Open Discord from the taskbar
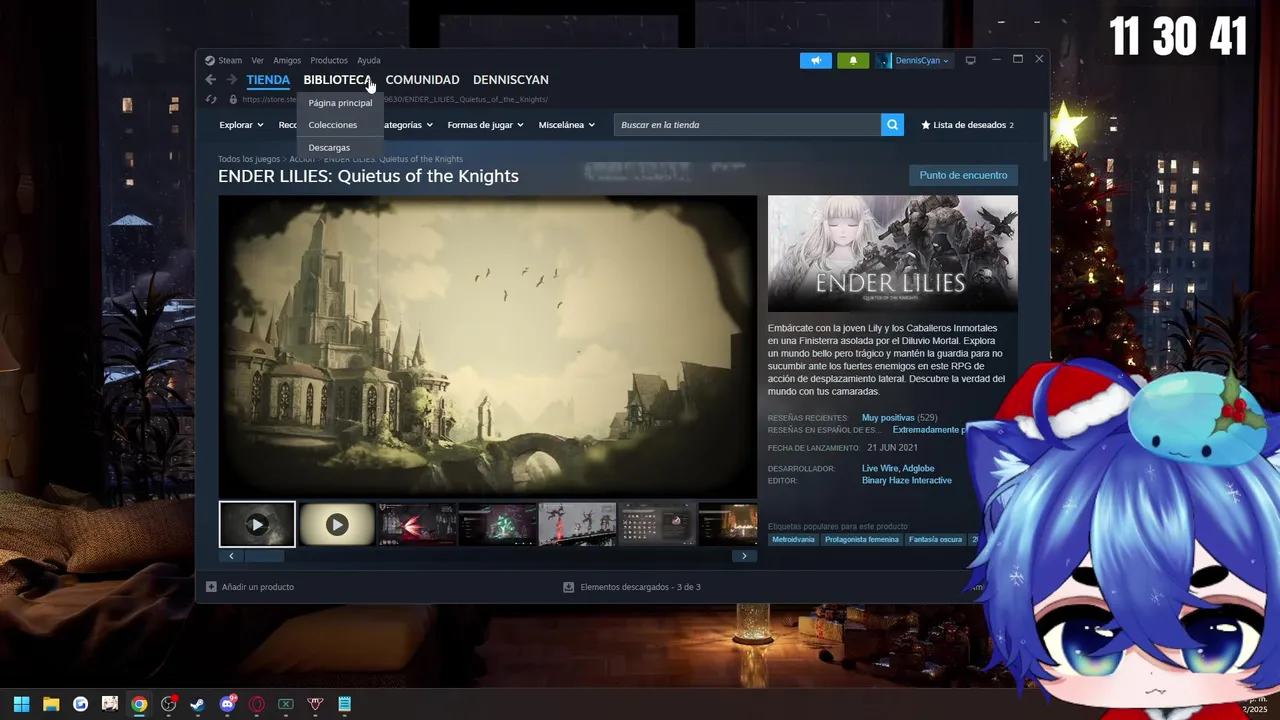 point(227,704)
